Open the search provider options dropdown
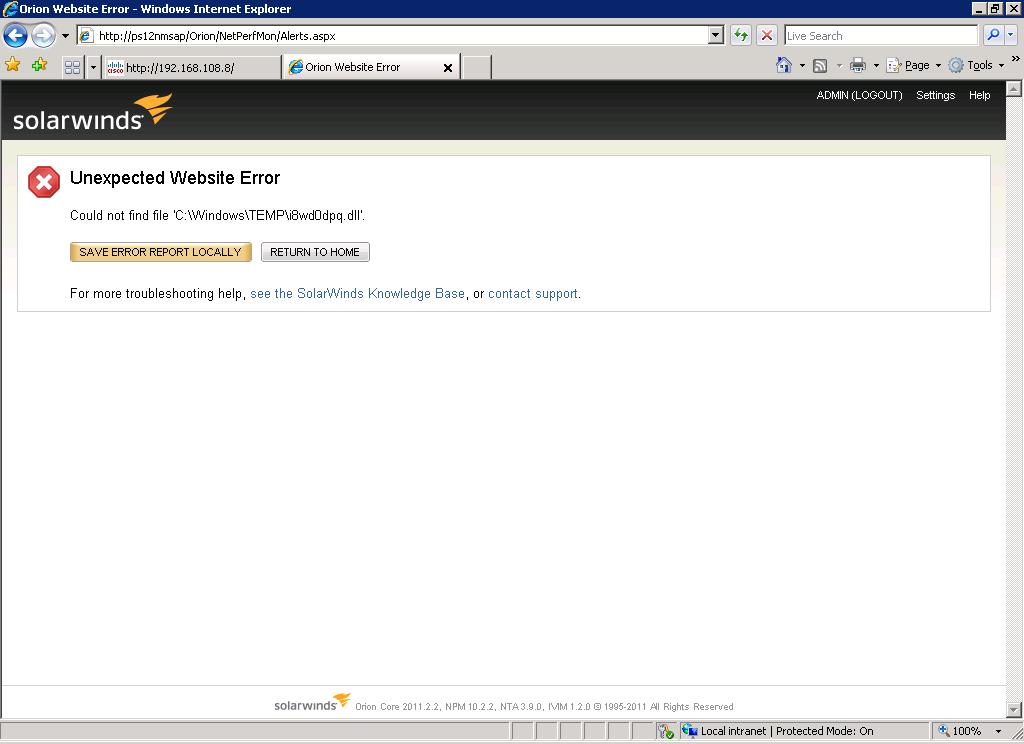Image resolution: width=1024 pixels, height=744 pixels. point(1011,35)
